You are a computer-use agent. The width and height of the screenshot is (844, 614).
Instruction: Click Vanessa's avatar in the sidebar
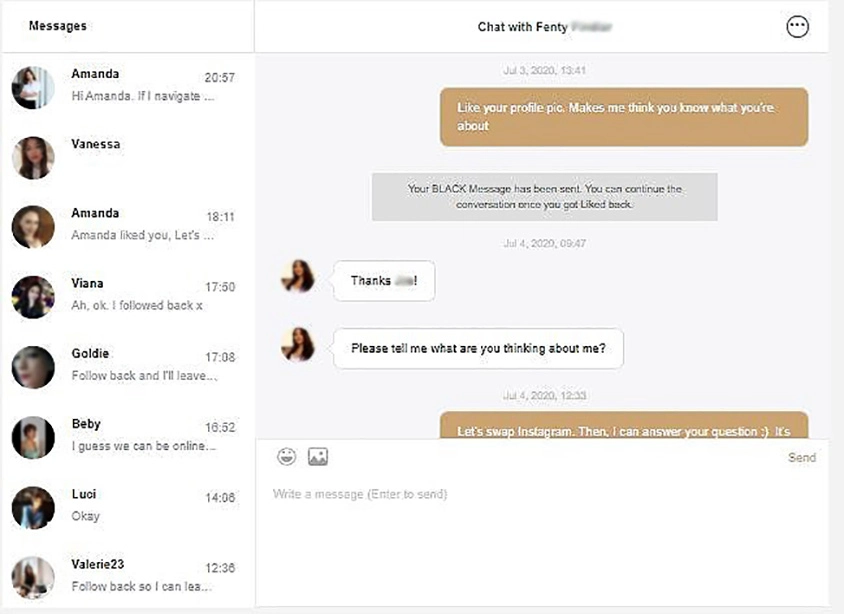pos(33,157)
